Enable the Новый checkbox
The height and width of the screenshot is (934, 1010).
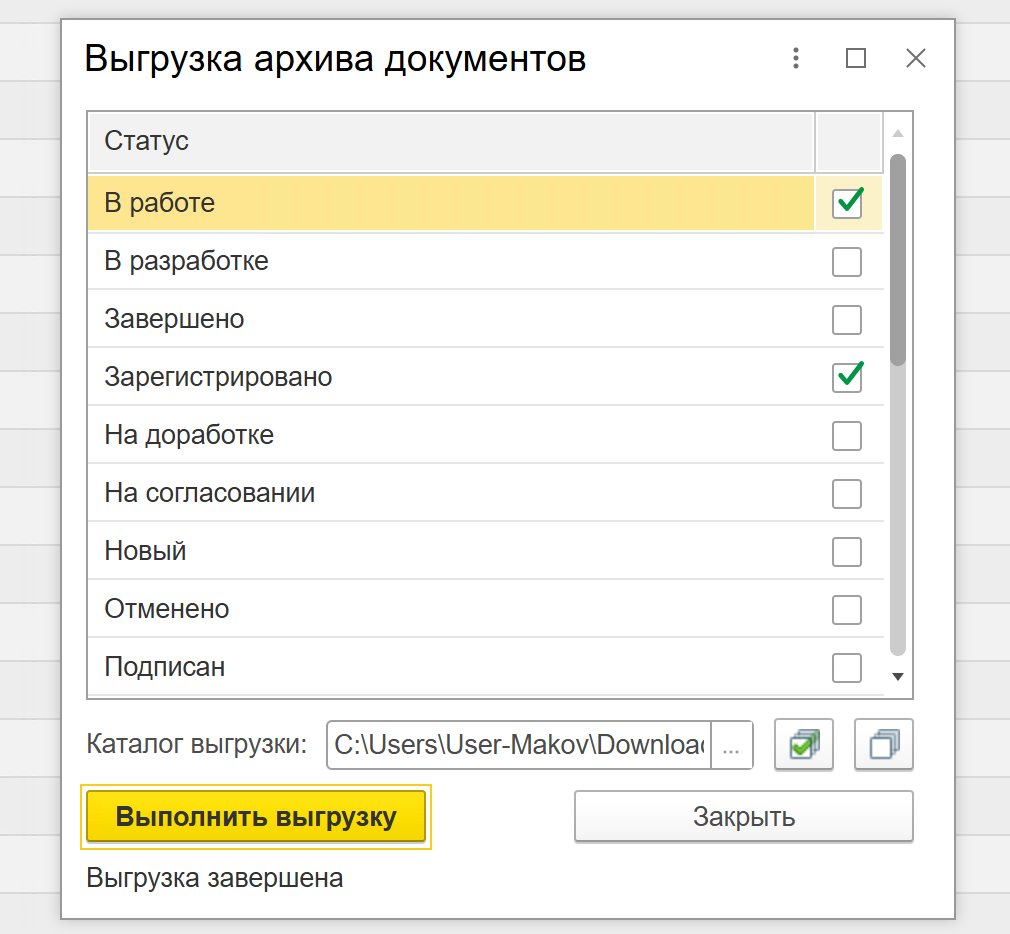pos(847,551)
